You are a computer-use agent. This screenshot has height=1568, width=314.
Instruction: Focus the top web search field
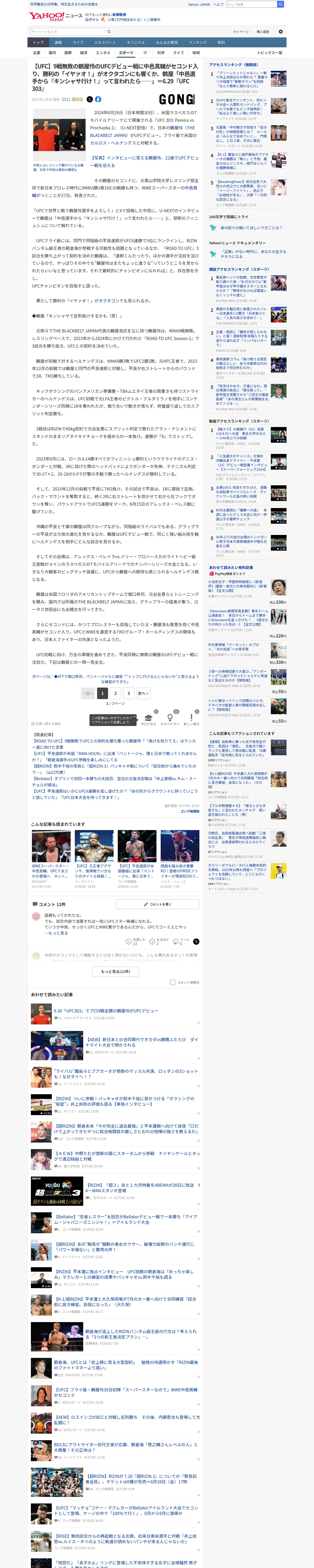(251, 4)
